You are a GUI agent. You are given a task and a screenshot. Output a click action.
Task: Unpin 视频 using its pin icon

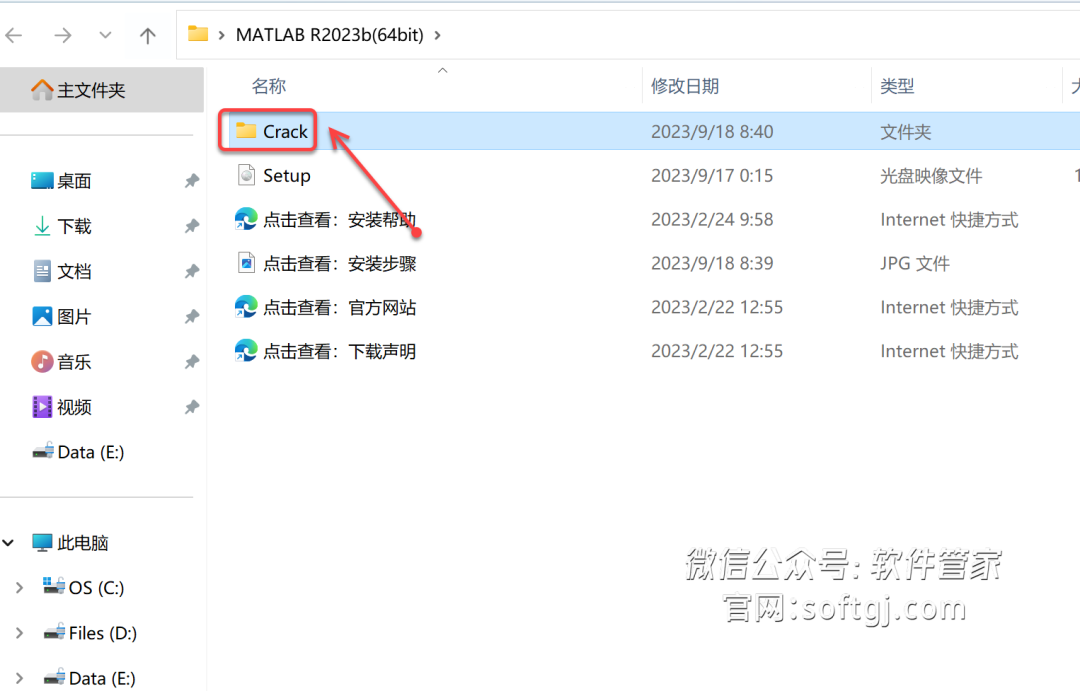191,407
